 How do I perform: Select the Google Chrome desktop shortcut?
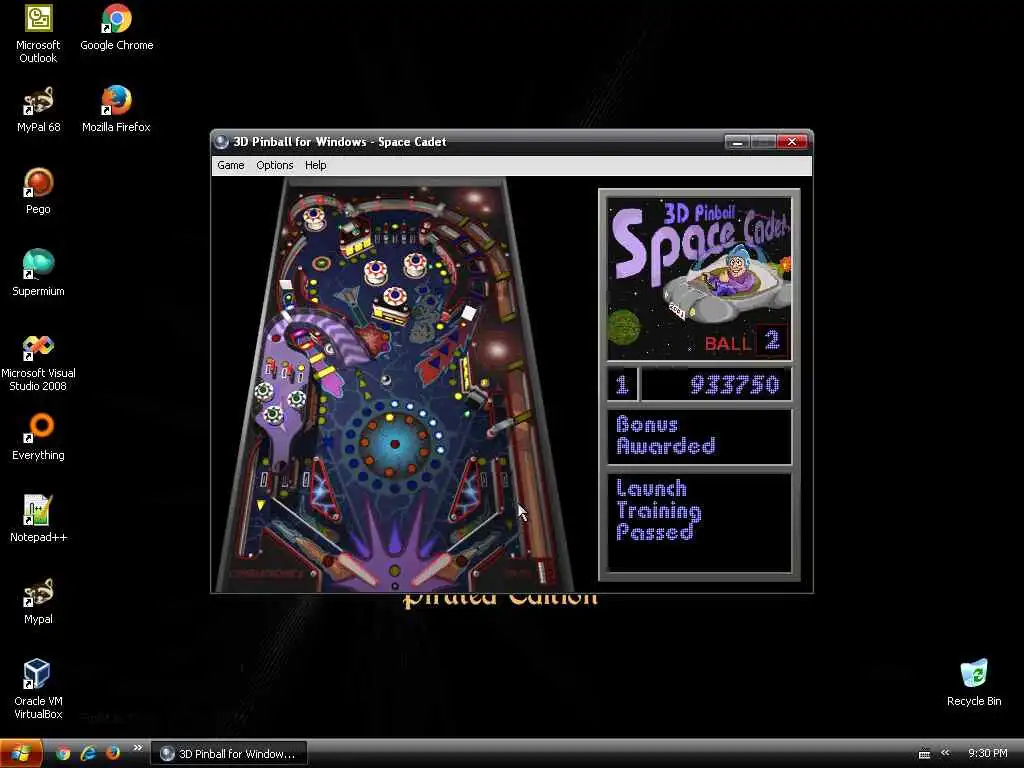pyautogui.click(x=116, y=27)
